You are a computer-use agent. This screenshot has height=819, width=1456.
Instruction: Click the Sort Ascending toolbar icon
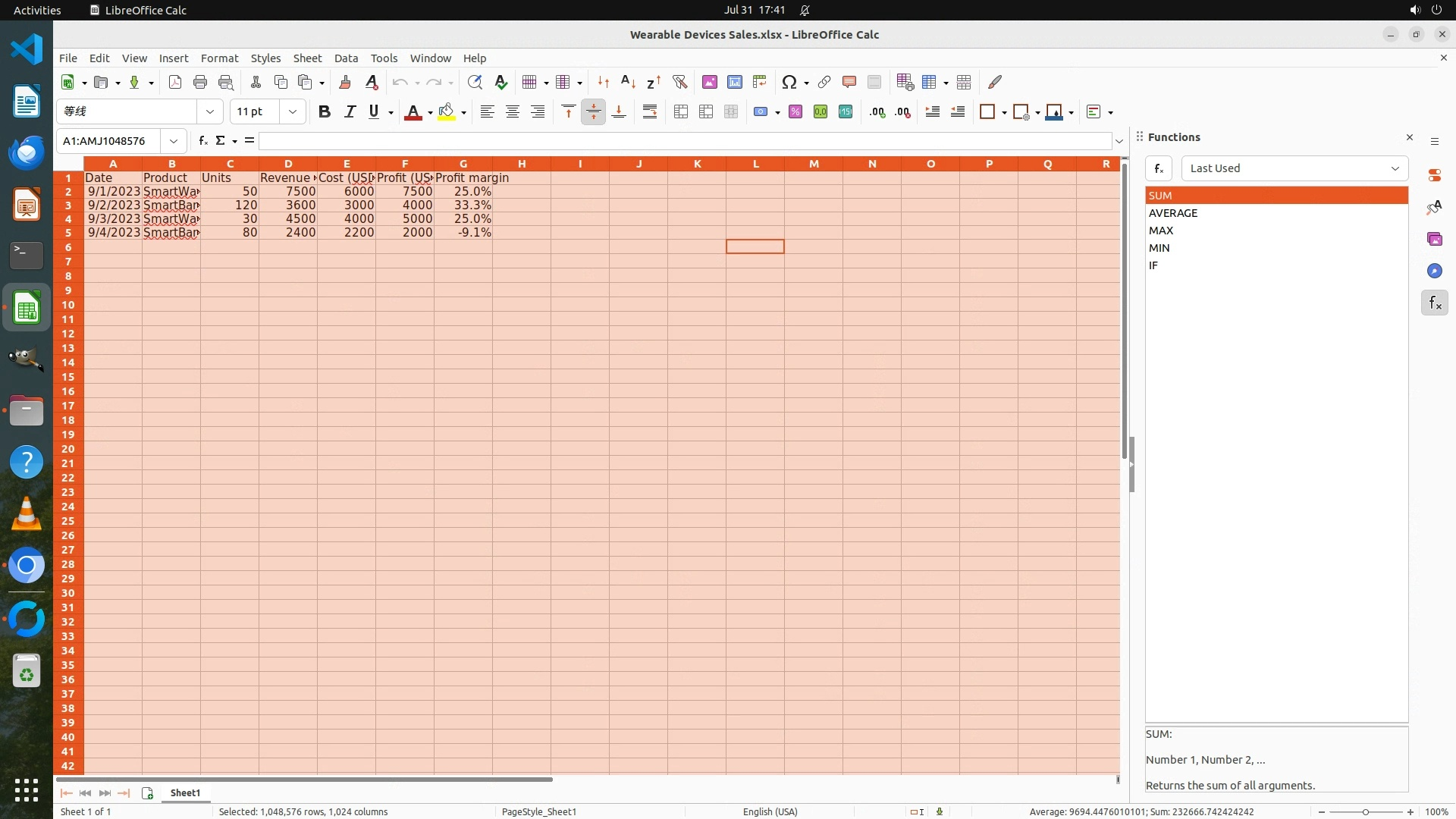(x=628, y=82)
